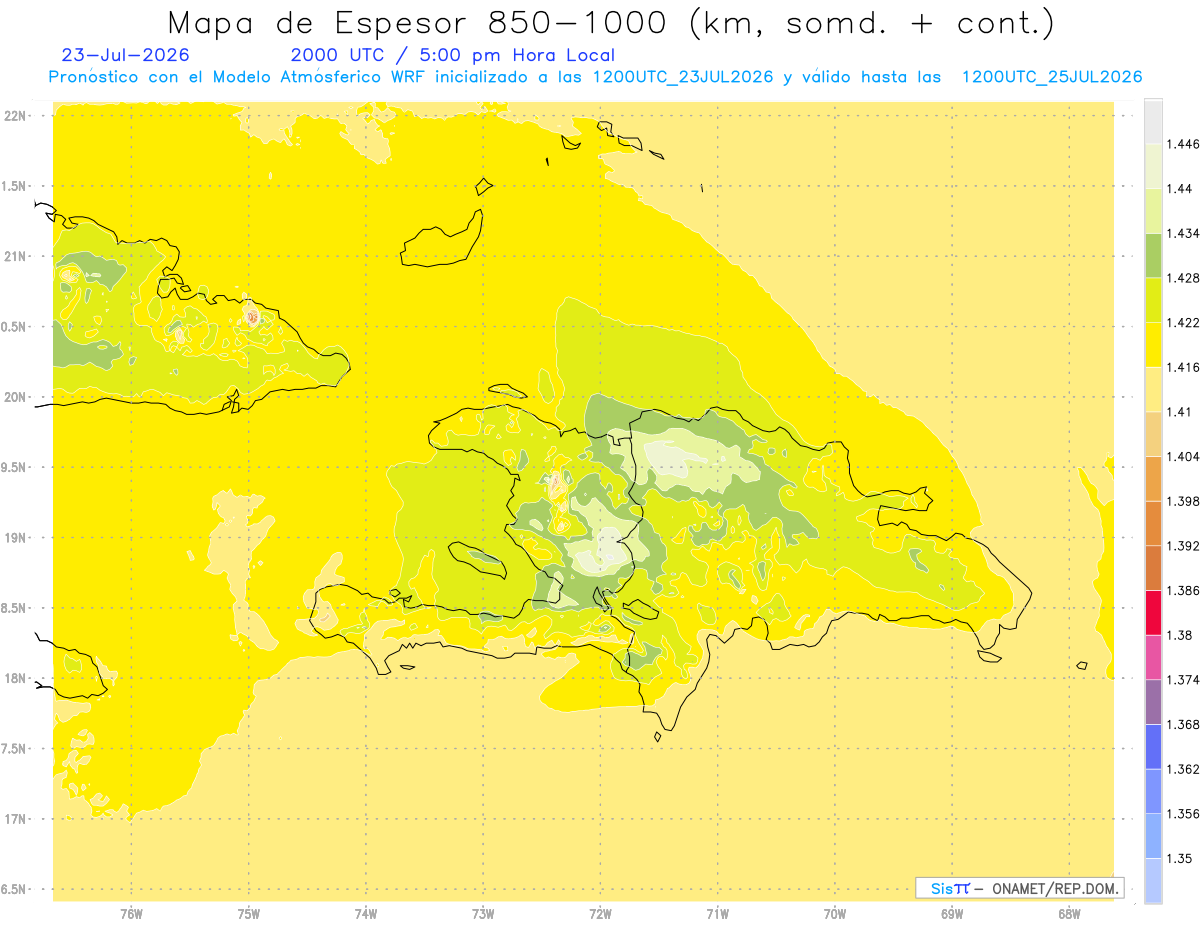This screenshot has height=927, width=1200.
Task: Click latitude axis label "21N"
Action: [16, 257]
